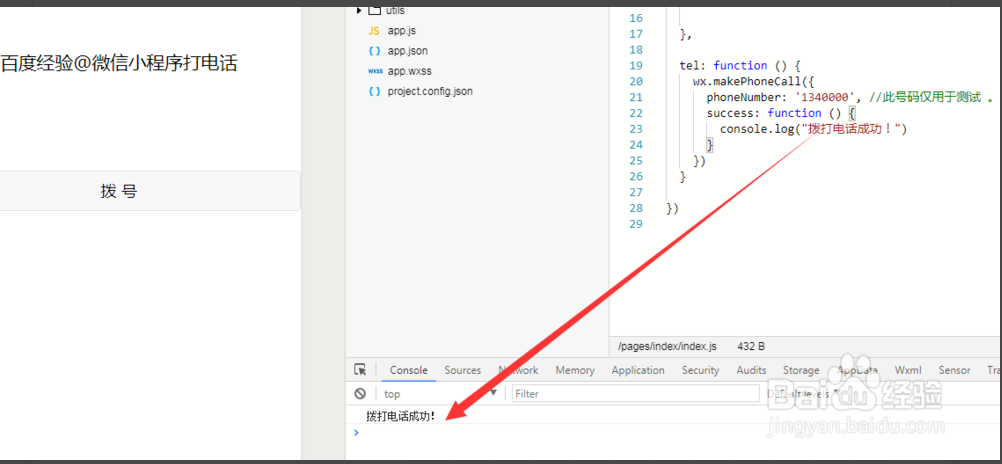Open the utils folder
The width and height of the screenshot is (1002, 464).
pos(395,10)
